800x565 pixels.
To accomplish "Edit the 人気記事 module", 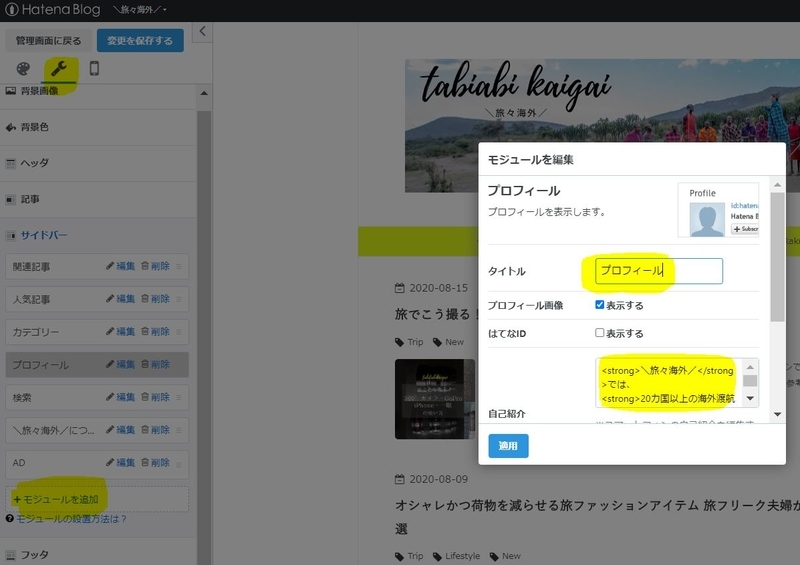I will click(x=121, y=299).
